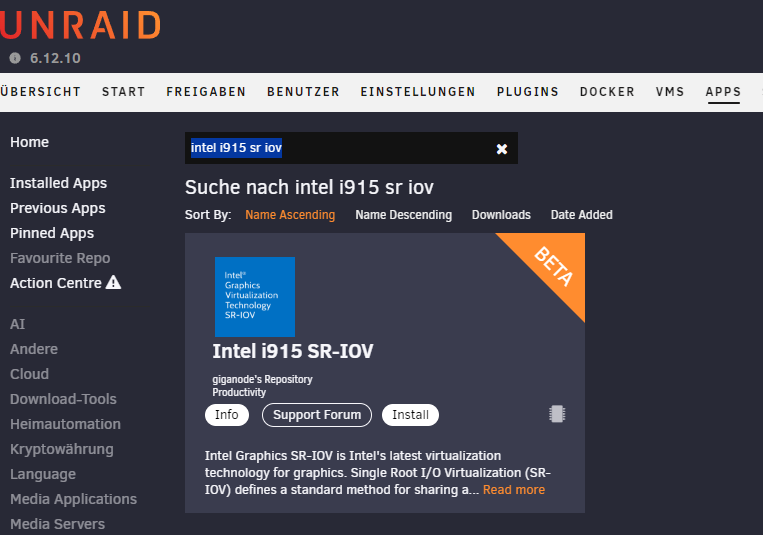Open the Intel Graphics SR-IOV app thumbnail
763x535 pixels.
tap(255, 297)
